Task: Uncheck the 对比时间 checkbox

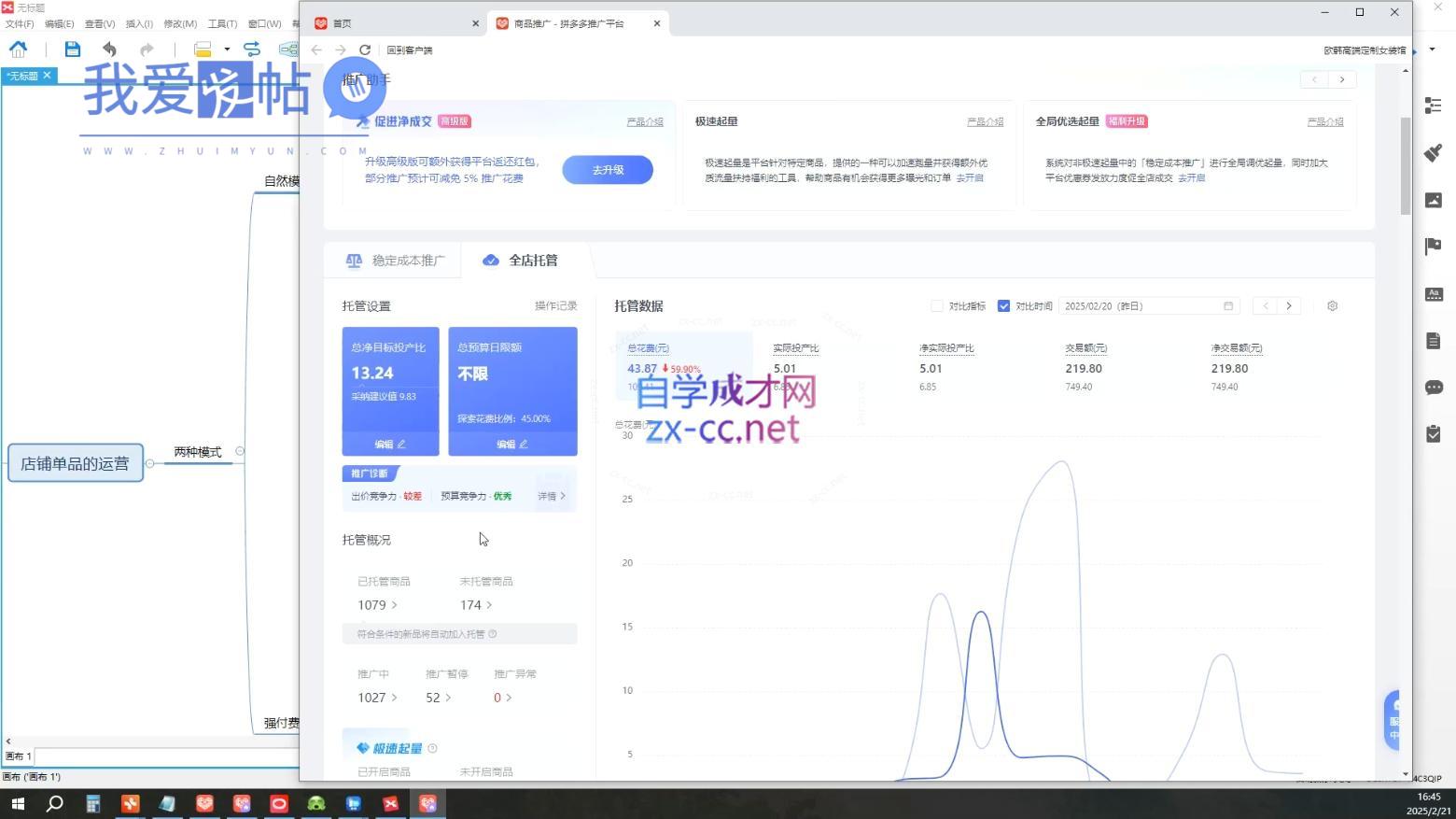Action: (x=1003, y=306)
